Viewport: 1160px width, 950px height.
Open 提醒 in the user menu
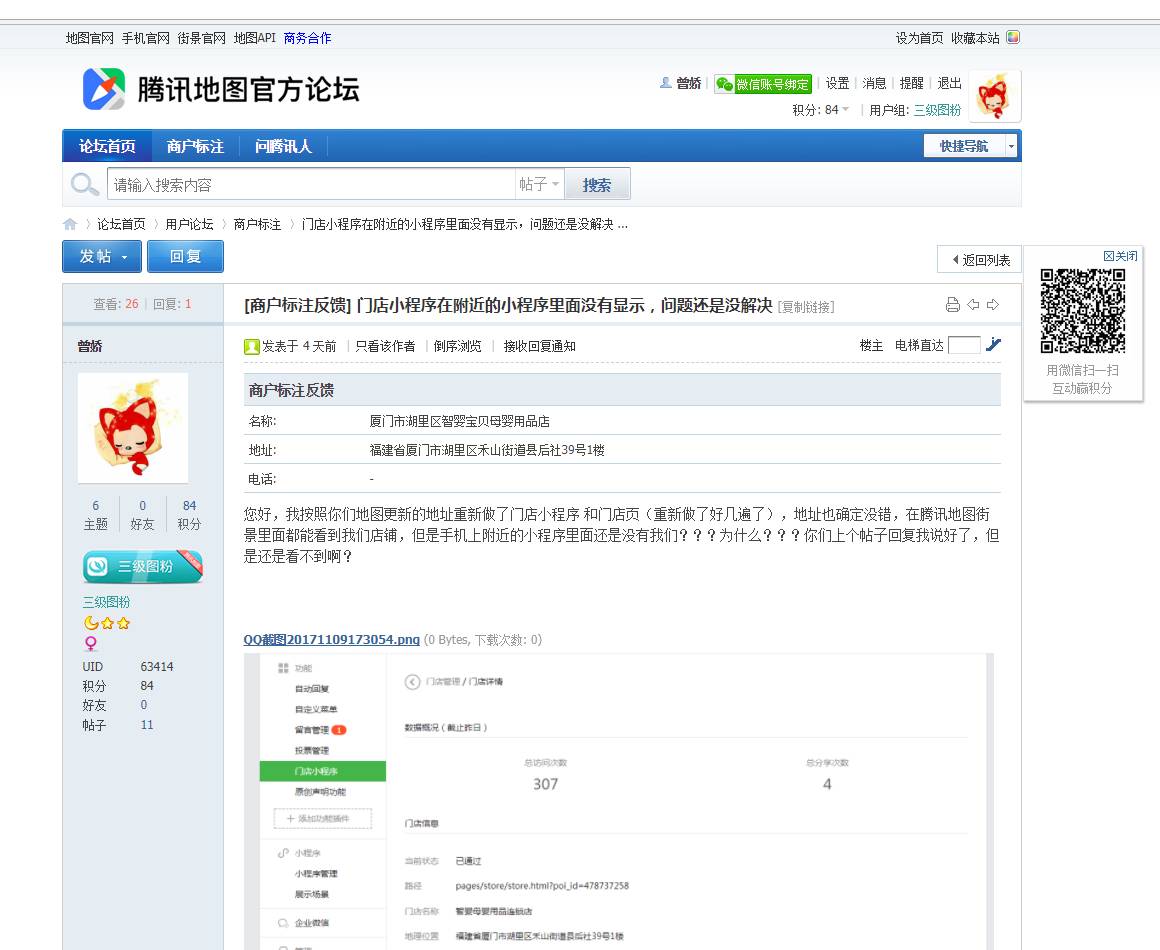[x=911, y=84]
